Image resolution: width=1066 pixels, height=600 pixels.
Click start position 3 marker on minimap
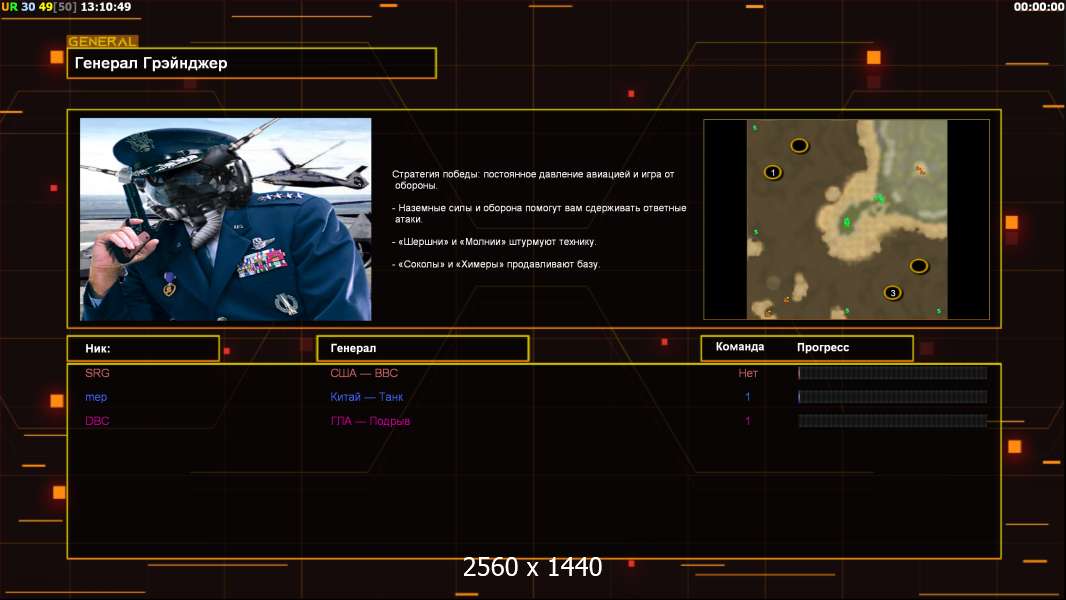point(892,293)
